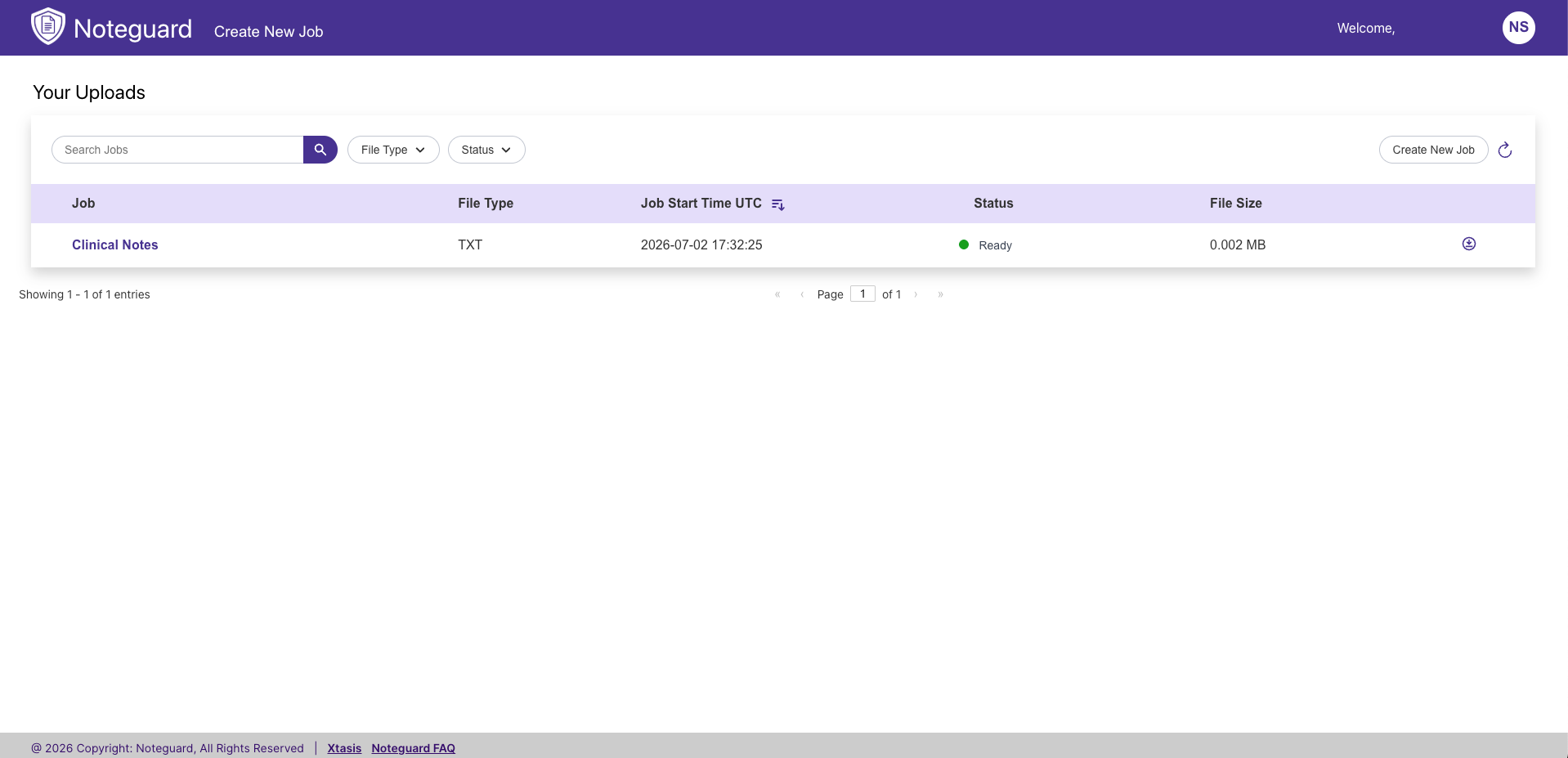Open the Clinical Notes job
This screenshot has width=1568, height=758.
pos(114,244)
